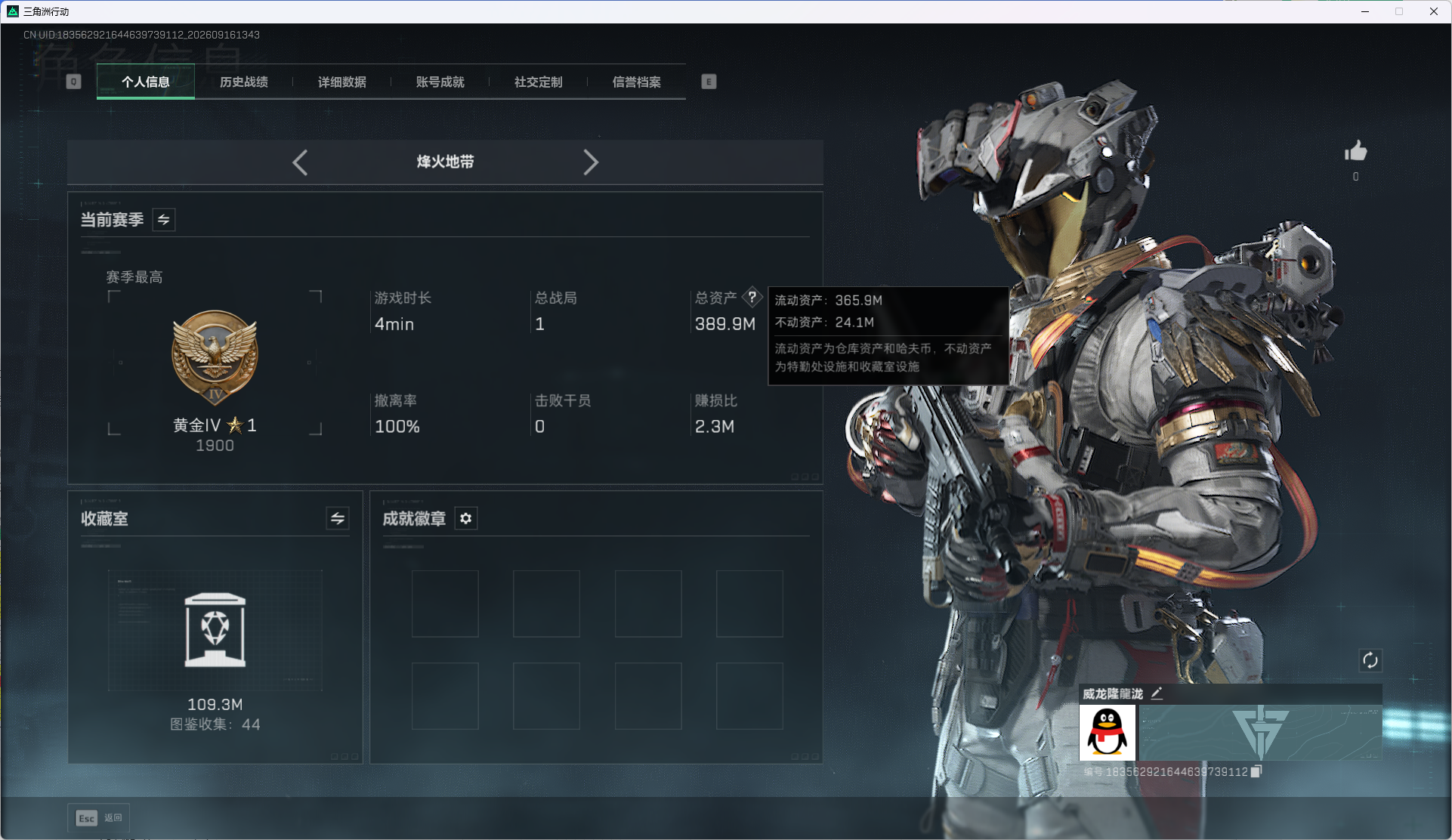Click the 撤离率 value 100%
Screen dimensions: 1452x840
pyautogui.click(x=397, y=427)
